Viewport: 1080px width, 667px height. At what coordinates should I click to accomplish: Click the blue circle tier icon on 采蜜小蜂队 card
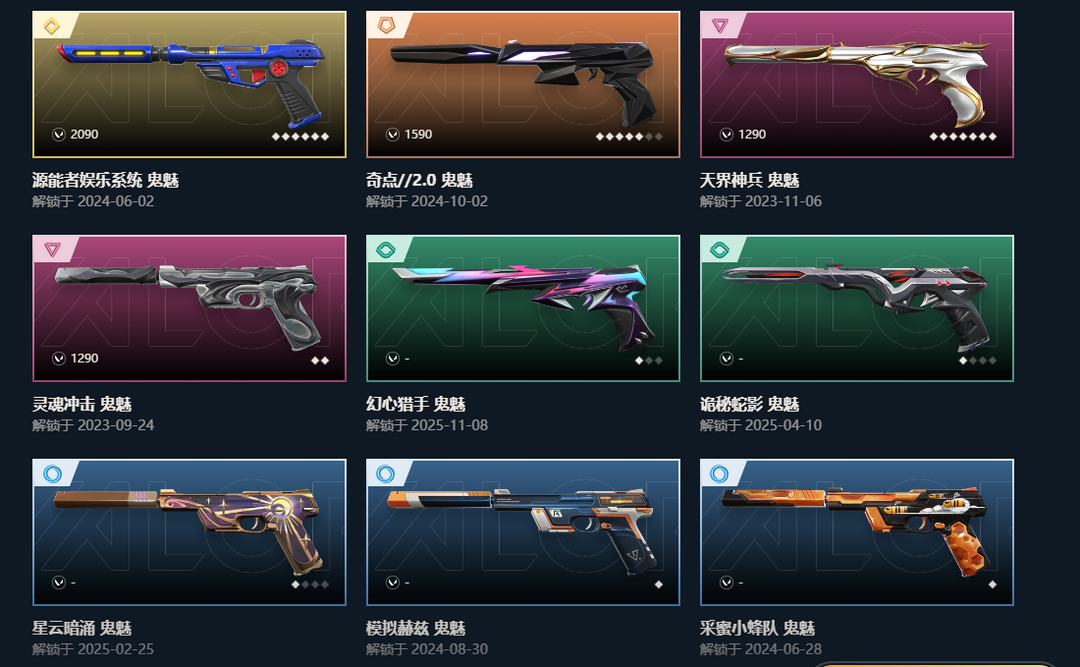pos(720,473)
